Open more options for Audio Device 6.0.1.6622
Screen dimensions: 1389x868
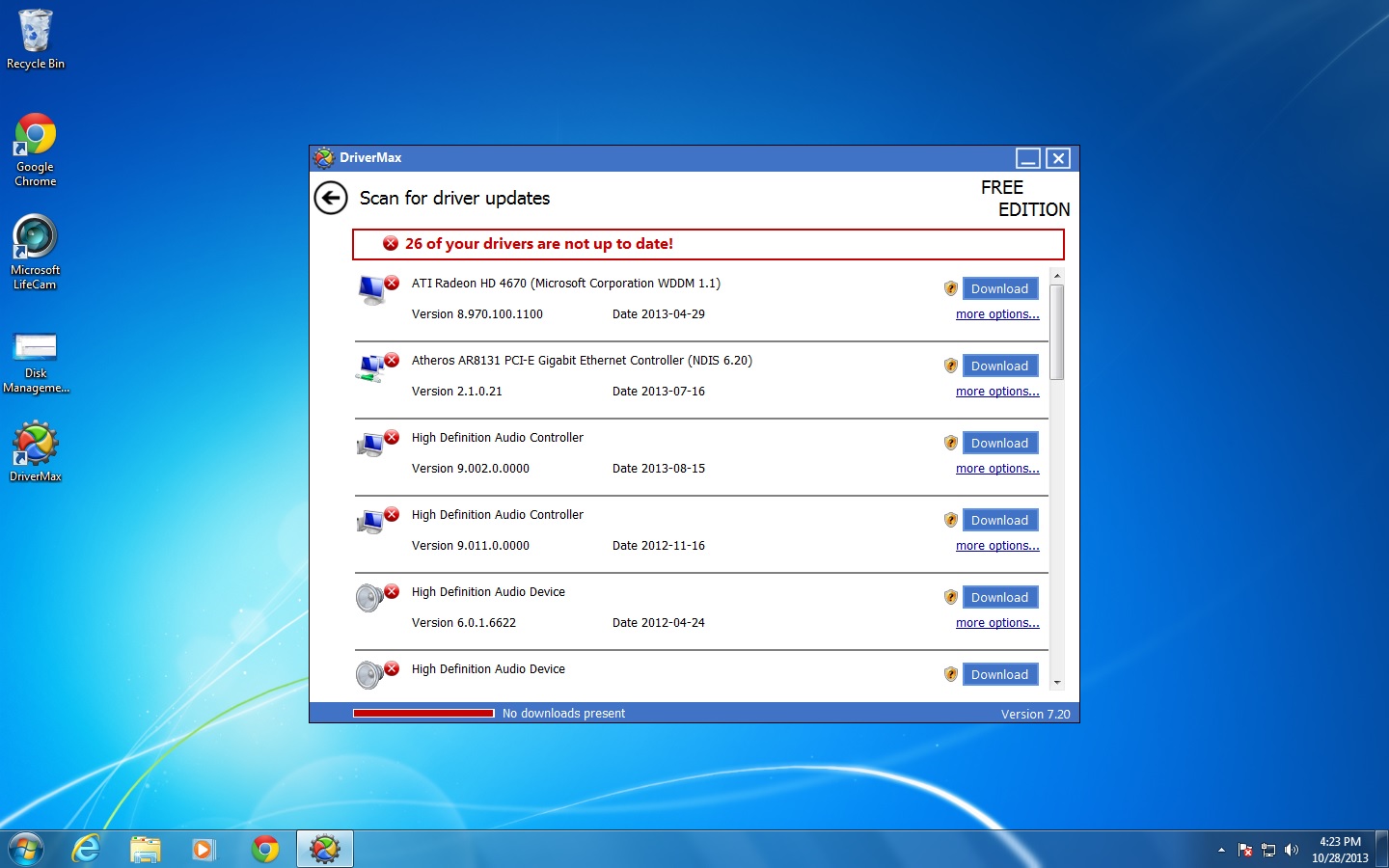997,623
